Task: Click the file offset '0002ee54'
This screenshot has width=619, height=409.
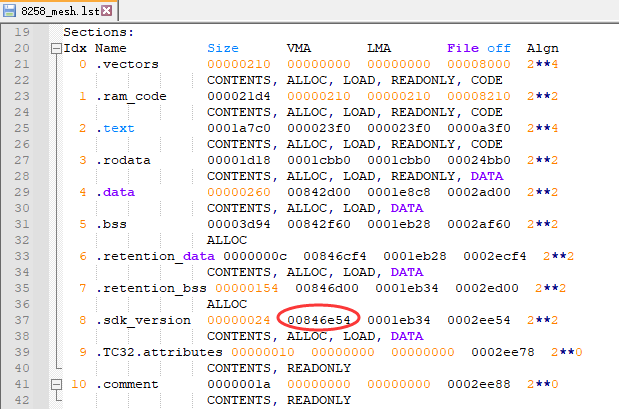Action: point(479,320)
